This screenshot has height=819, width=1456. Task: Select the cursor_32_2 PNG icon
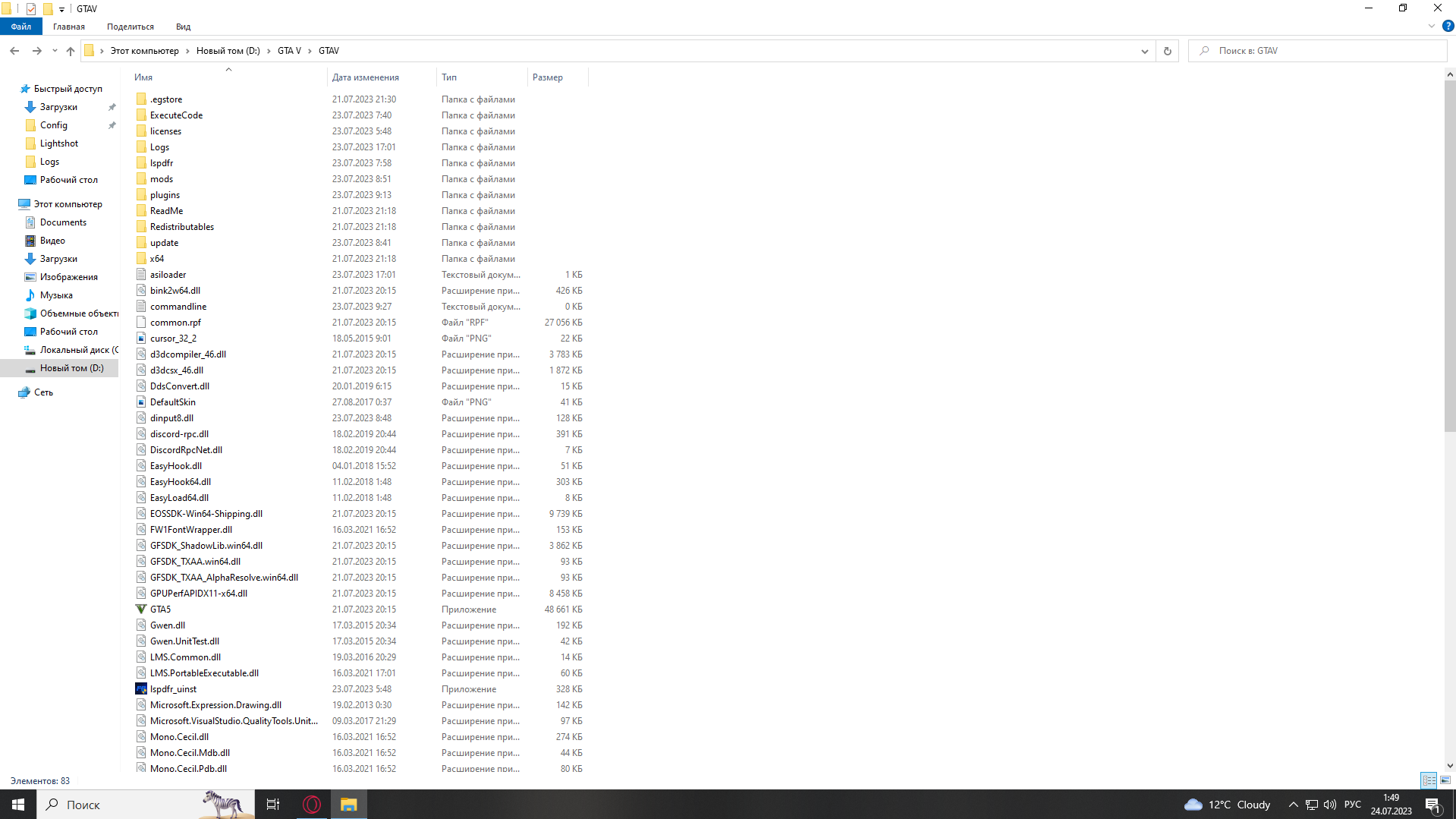(141, 338)
